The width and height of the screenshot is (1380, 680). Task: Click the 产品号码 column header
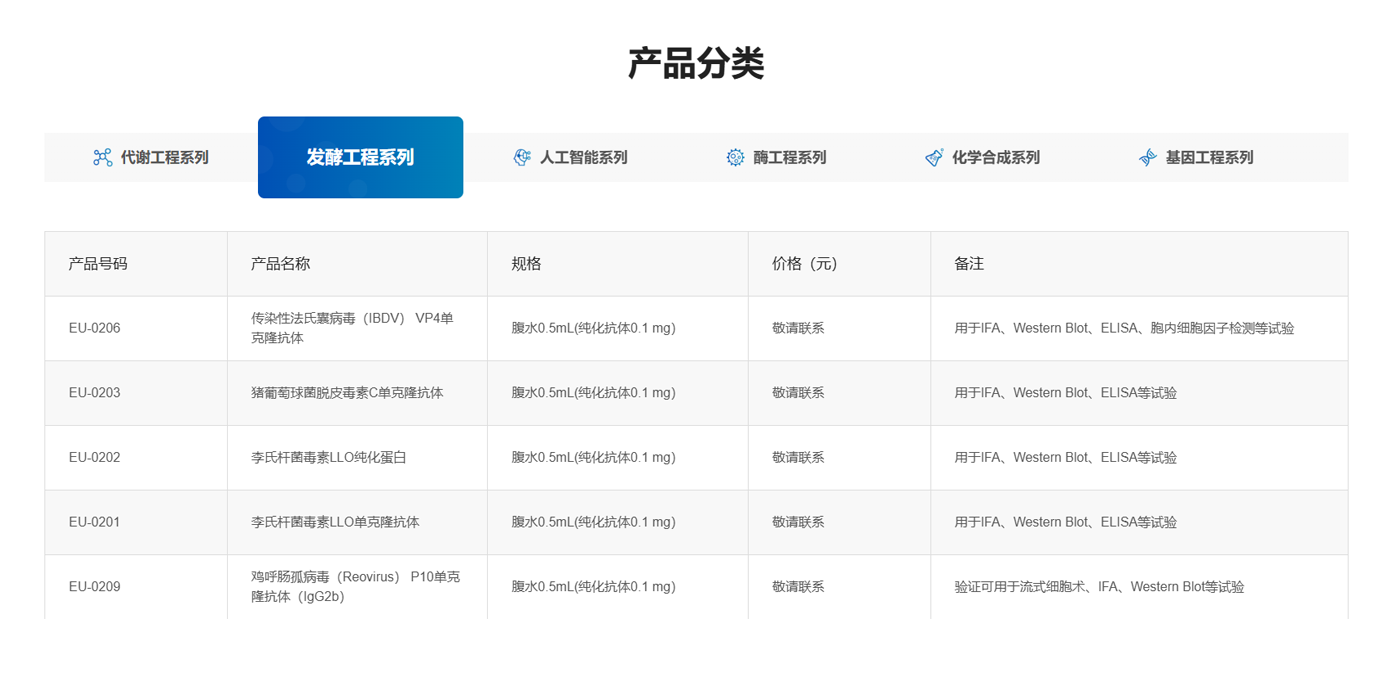(98, 264)
